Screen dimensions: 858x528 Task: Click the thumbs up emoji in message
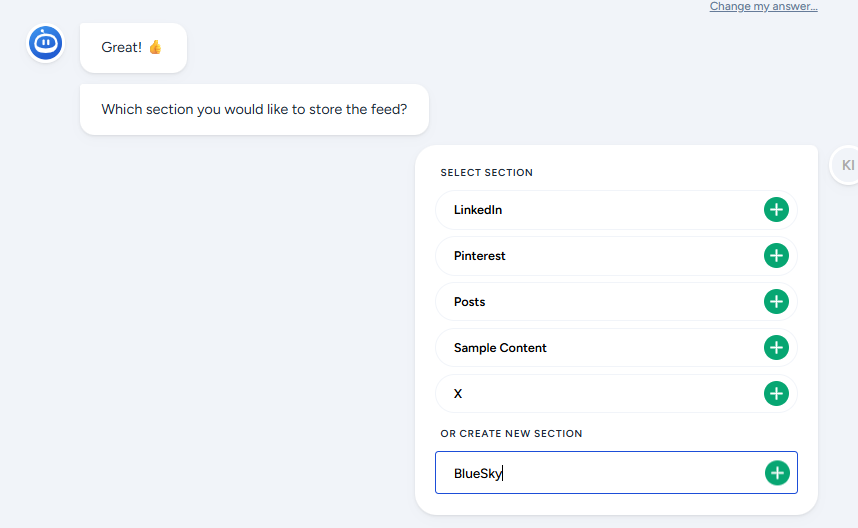pos(155,48)
